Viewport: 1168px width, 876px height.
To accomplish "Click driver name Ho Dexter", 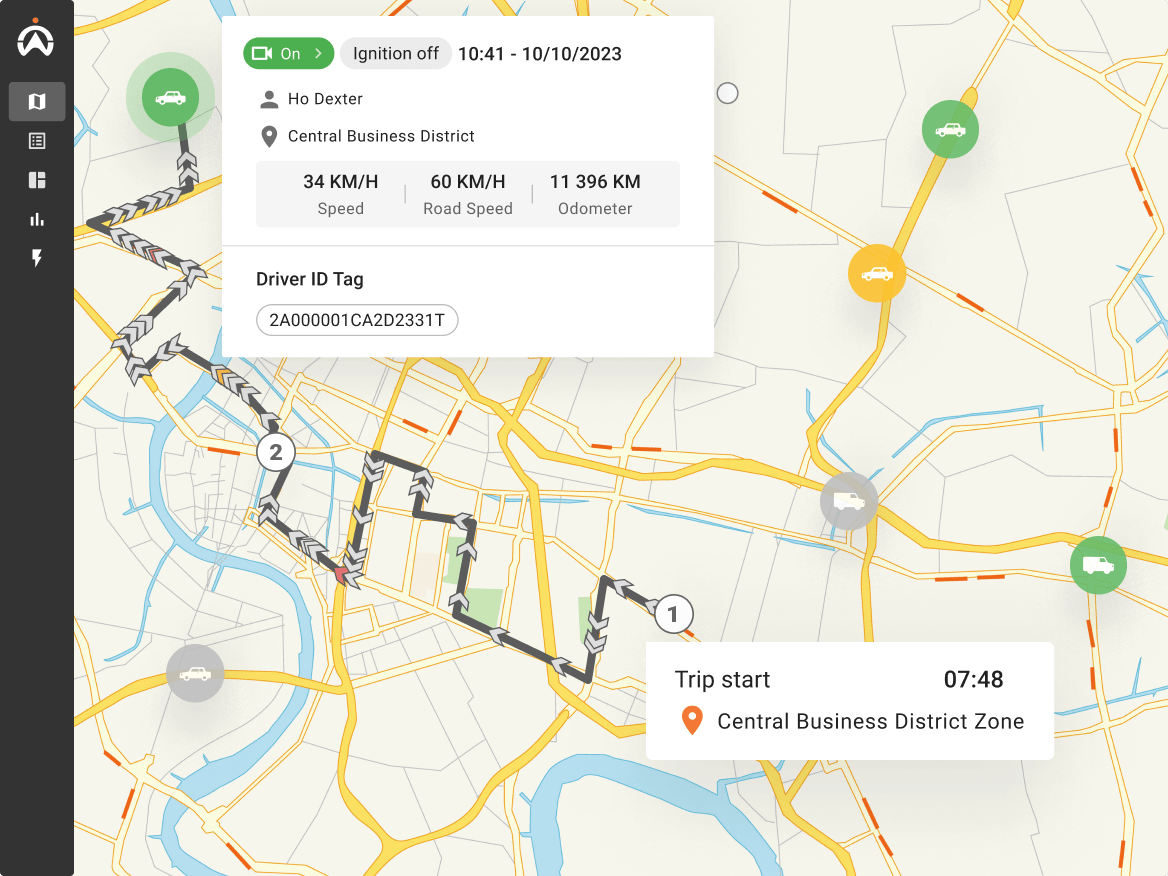I will click(x=325, y=99).
